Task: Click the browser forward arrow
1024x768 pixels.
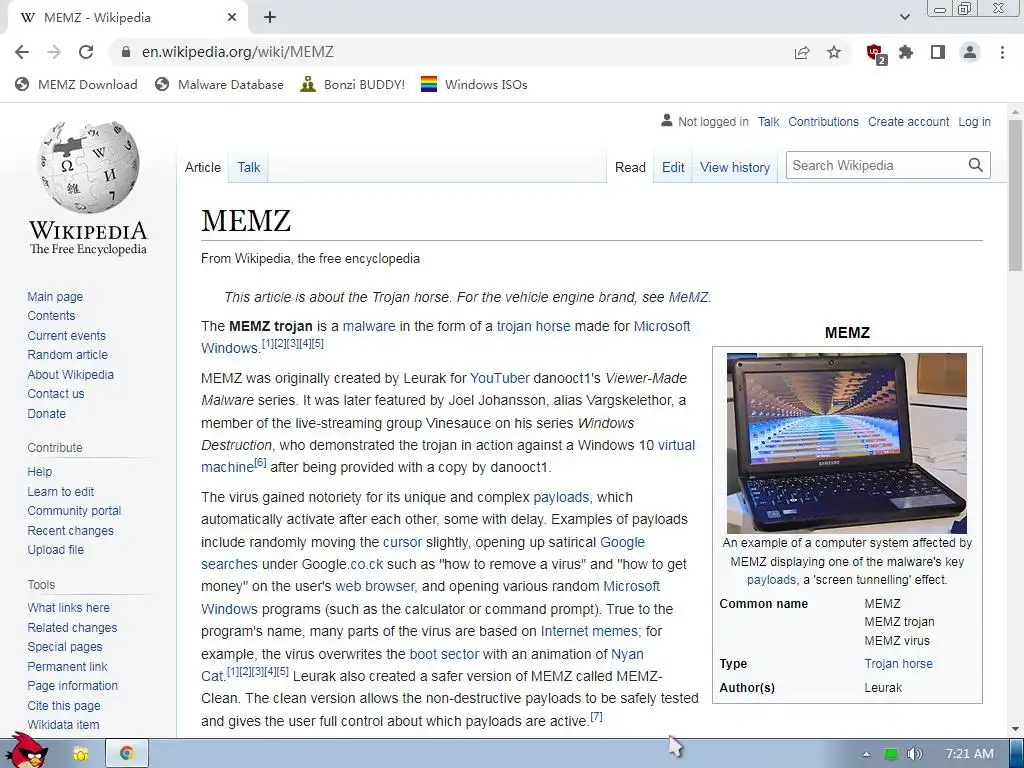Action: pos(54,52)
